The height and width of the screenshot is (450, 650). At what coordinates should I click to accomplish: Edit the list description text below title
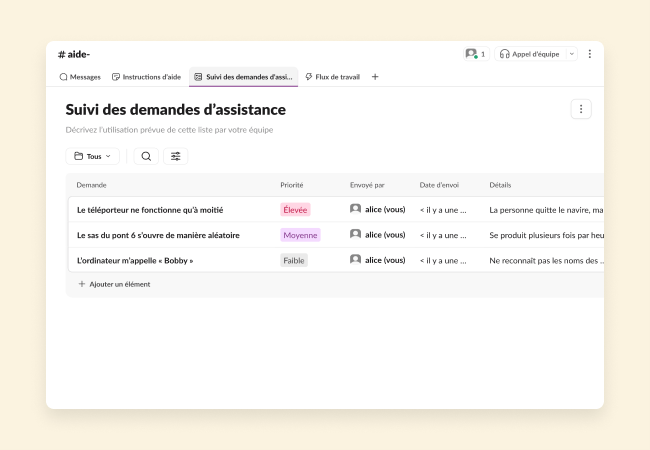169,130
